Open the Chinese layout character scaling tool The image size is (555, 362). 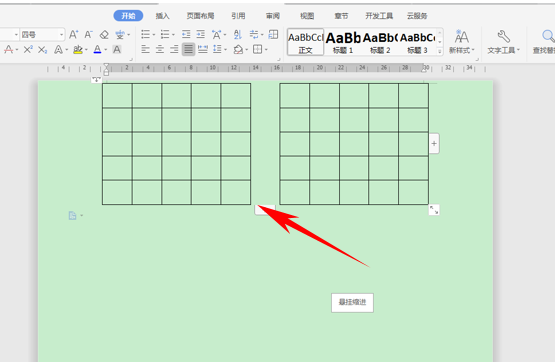(x=216, y=34)
